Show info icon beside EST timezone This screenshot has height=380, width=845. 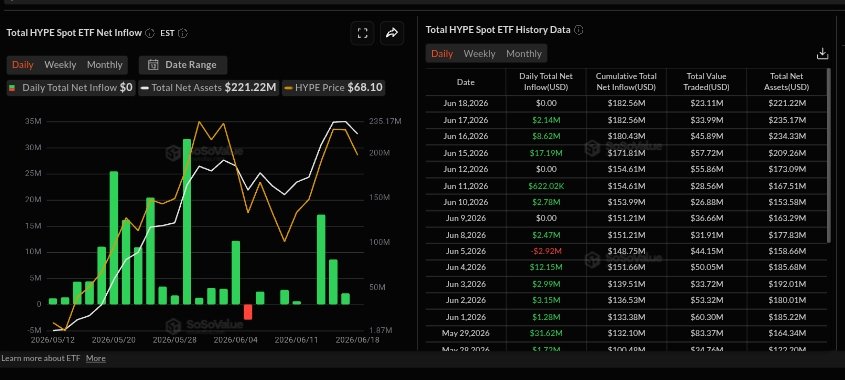pyautogui.click(x=183, y=33)
